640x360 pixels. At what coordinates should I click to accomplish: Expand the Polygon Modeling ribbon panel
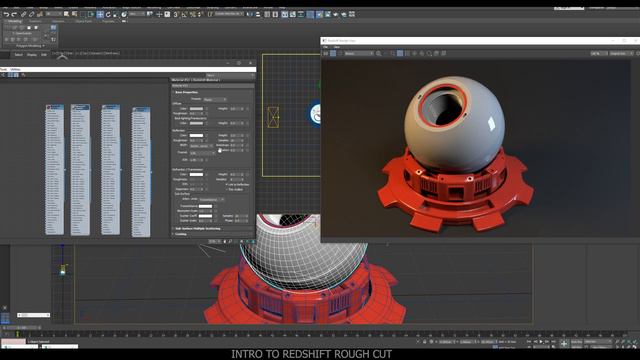pos(31,46)
